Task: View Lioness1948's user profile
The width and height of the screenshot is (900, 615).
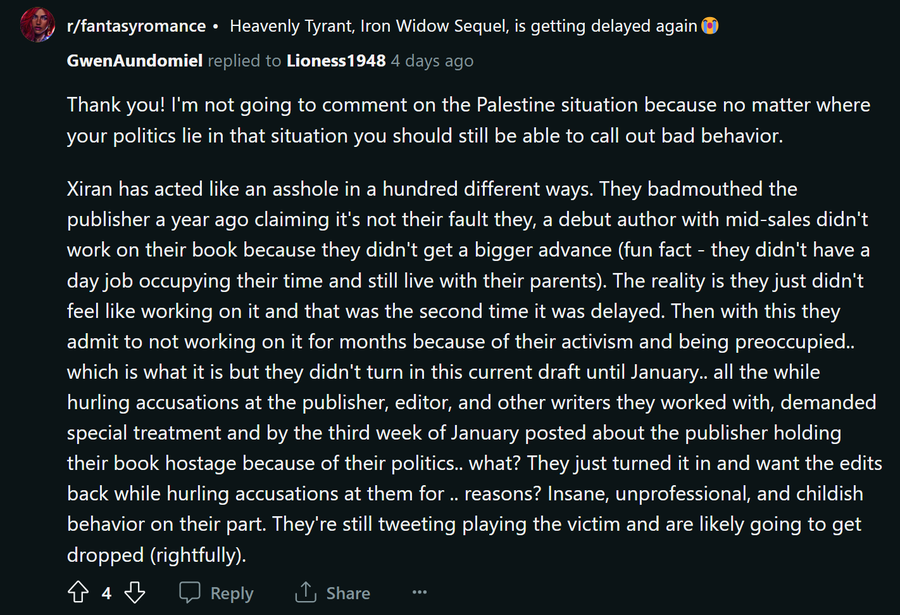Action: pos(336,60)
